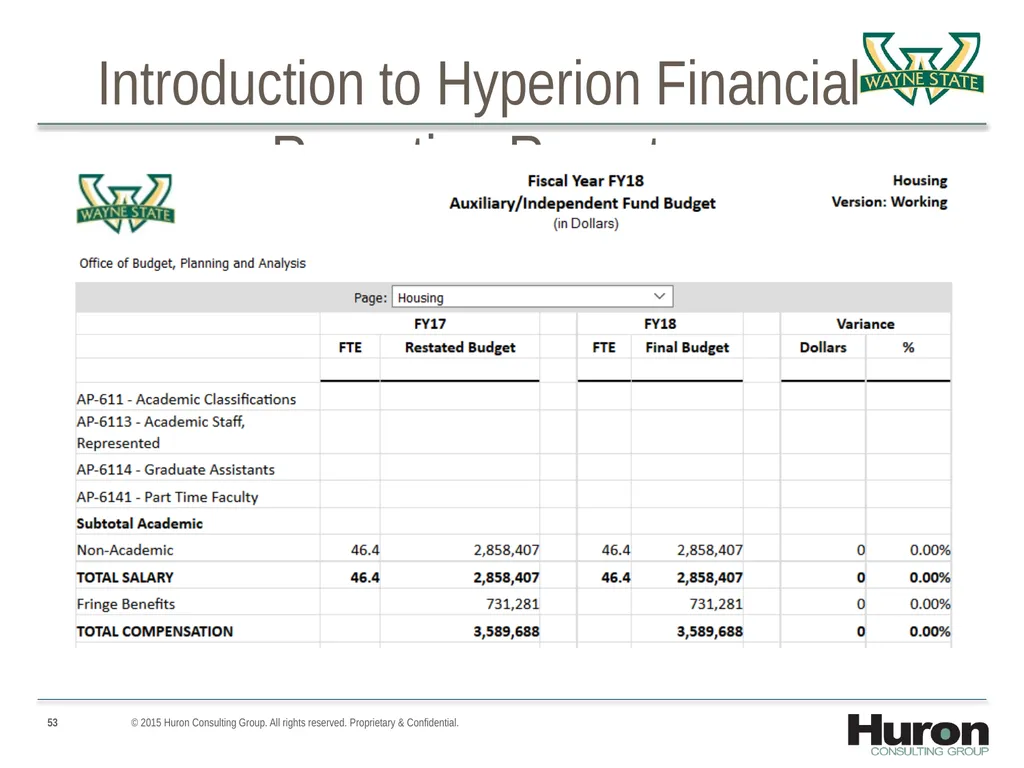Click the % variance column header
The image size is (1024, 768).
click(908, 347)
